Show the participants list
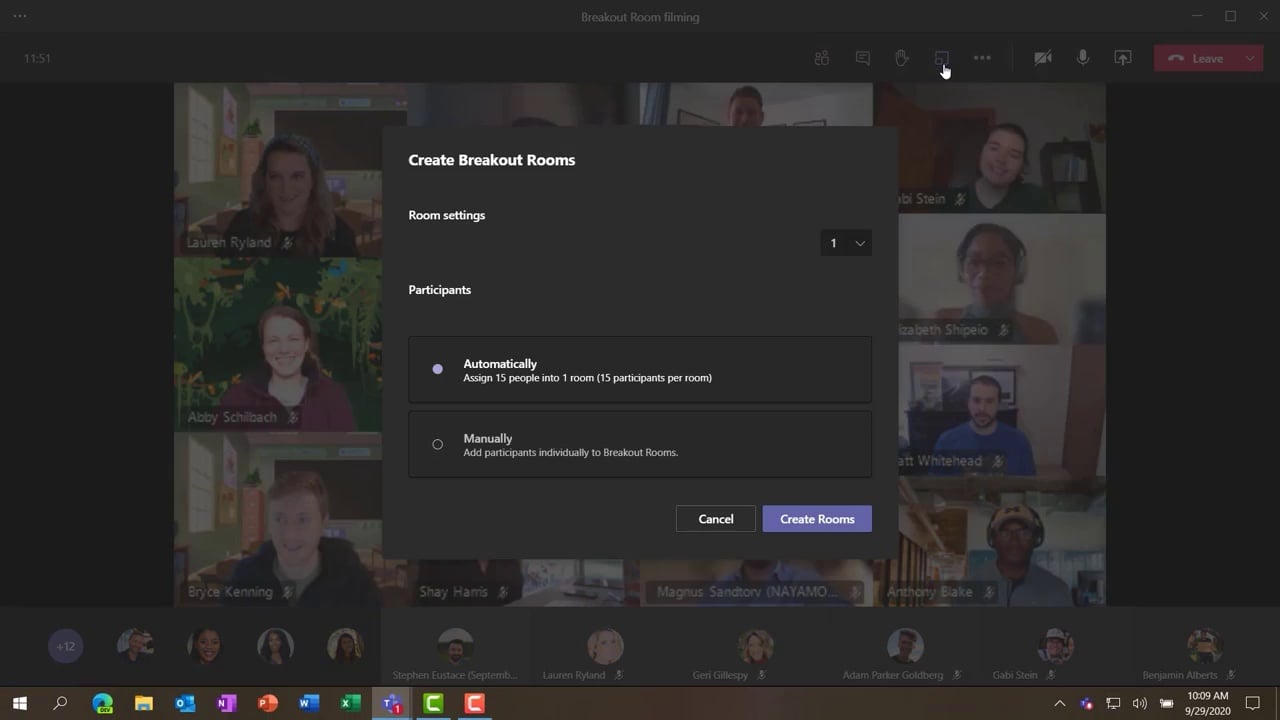 [821, 57]
